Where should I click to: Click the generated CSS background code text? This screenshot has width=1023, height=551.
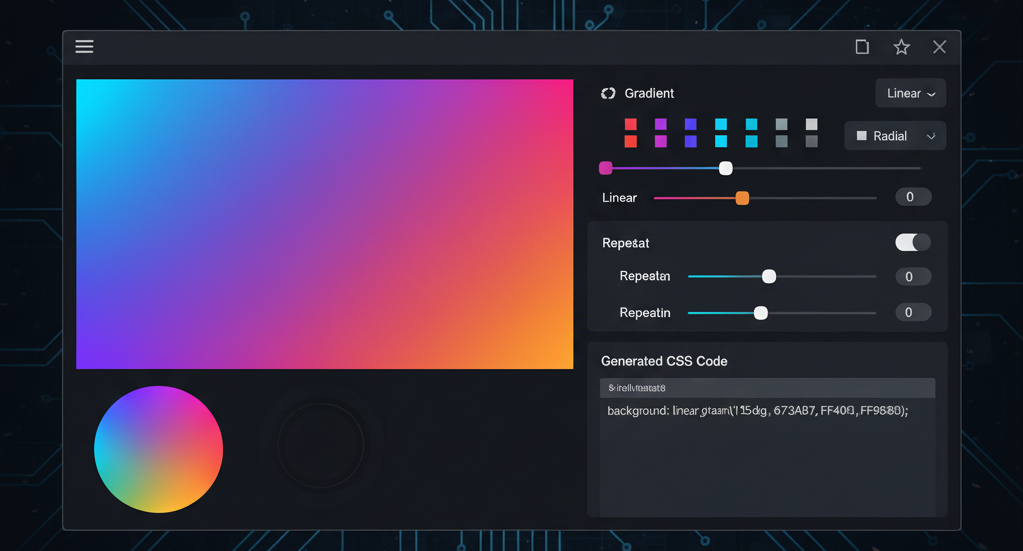(x=757, y=411)
